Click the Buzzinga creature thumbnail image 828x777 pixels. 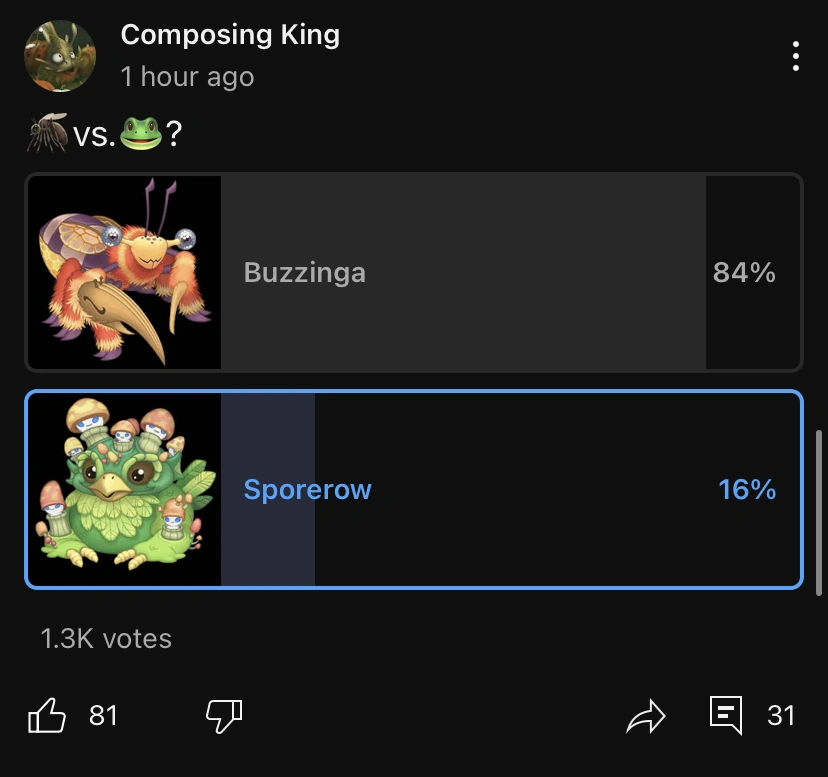[x=125, y=271]
